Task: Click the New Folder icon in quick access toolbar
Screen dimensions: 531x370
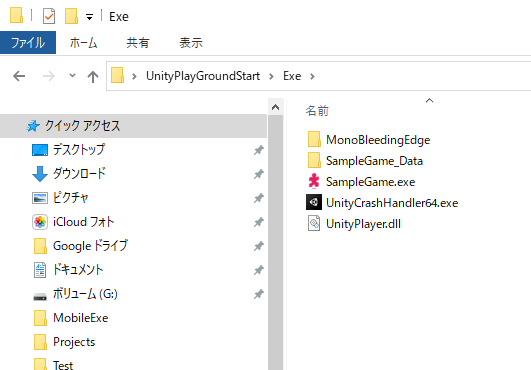Action: 71,16
